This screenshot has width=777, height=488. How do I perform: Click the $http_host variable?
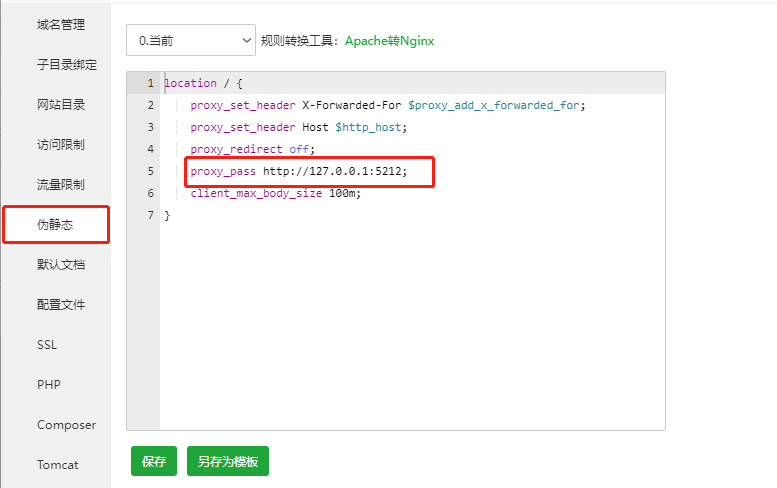pos(368,127)
